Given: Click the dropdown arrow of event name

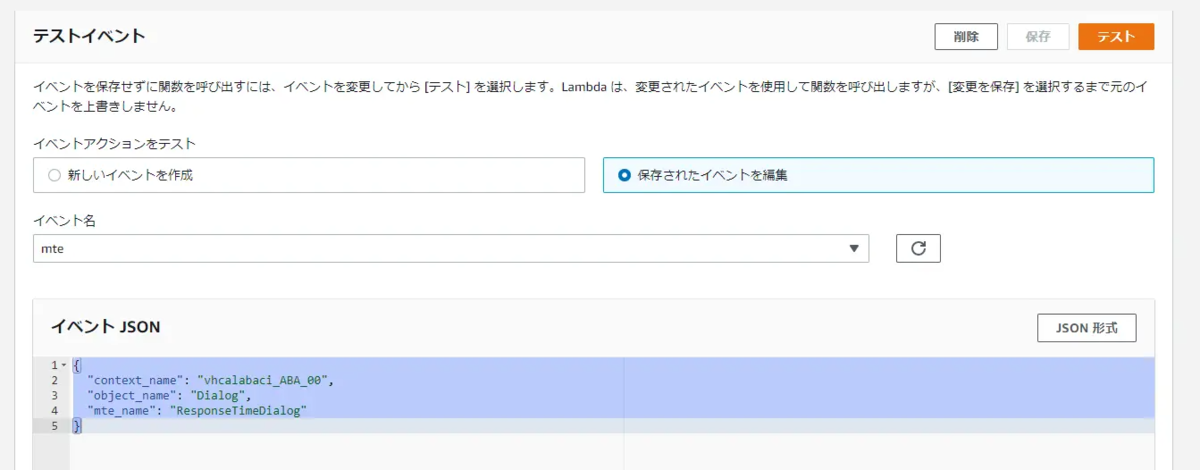Looking at the screenshot, I should point(854,248).
